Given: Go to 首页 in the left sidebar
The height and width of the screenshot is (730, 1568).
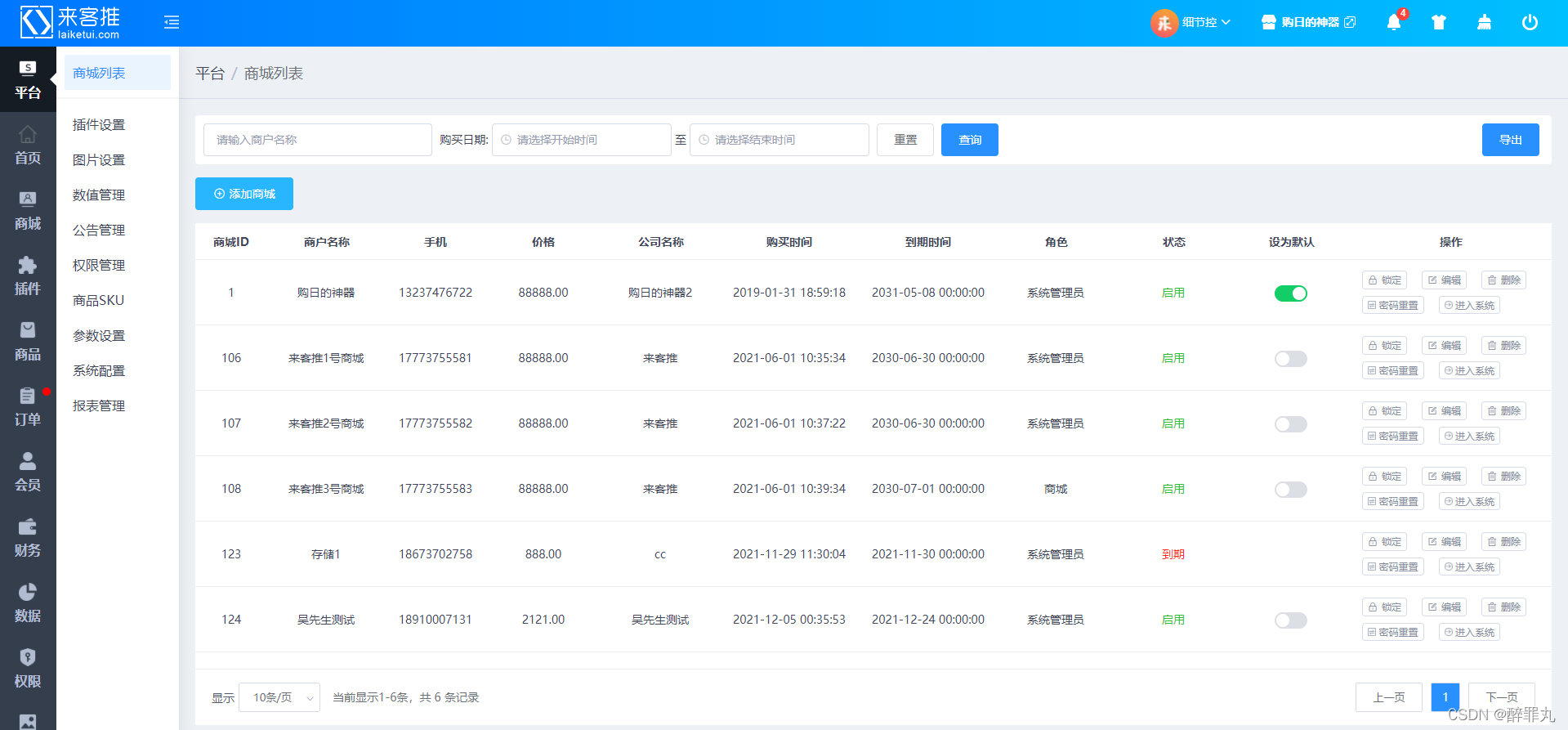Looking at the screenshot, I should coord(28,146).
